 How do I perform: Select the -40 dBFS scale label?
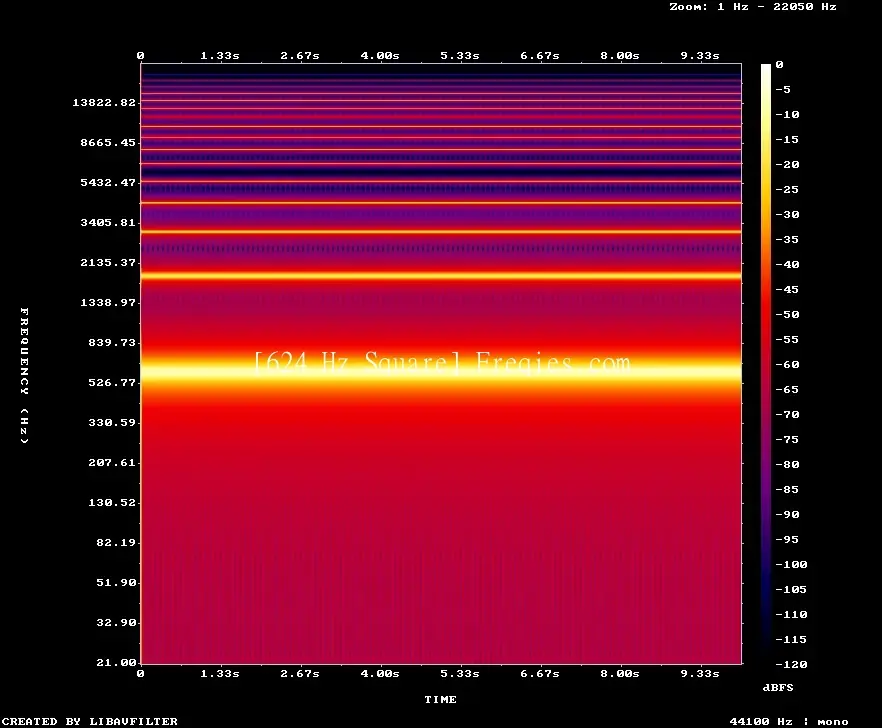click(x=787, y=264)
